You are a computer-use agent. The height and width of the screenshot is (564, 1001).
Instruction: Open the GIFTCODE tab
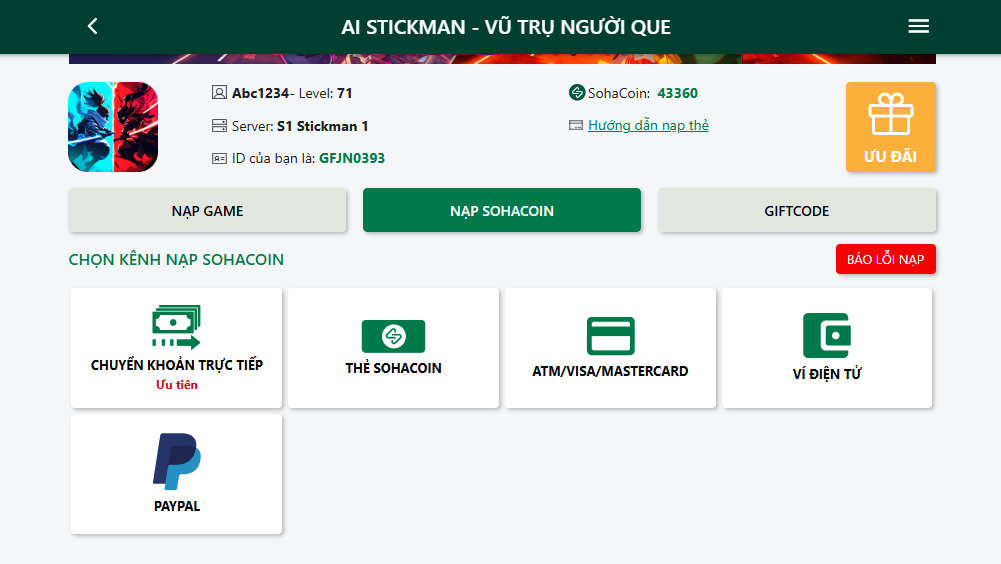797,210
